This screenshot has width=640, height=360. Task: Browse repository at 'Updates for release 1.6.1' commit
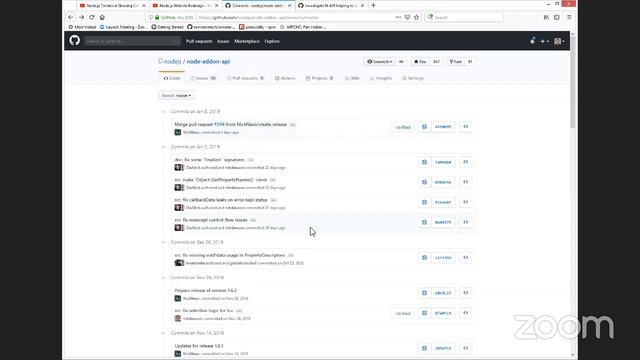[x=466, y=348]
